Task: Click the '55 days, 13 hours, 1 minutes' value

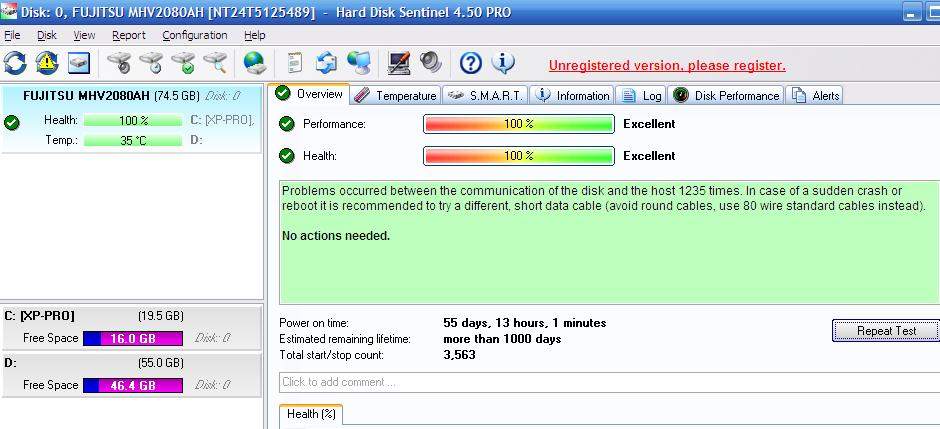Action: [525, 323]
